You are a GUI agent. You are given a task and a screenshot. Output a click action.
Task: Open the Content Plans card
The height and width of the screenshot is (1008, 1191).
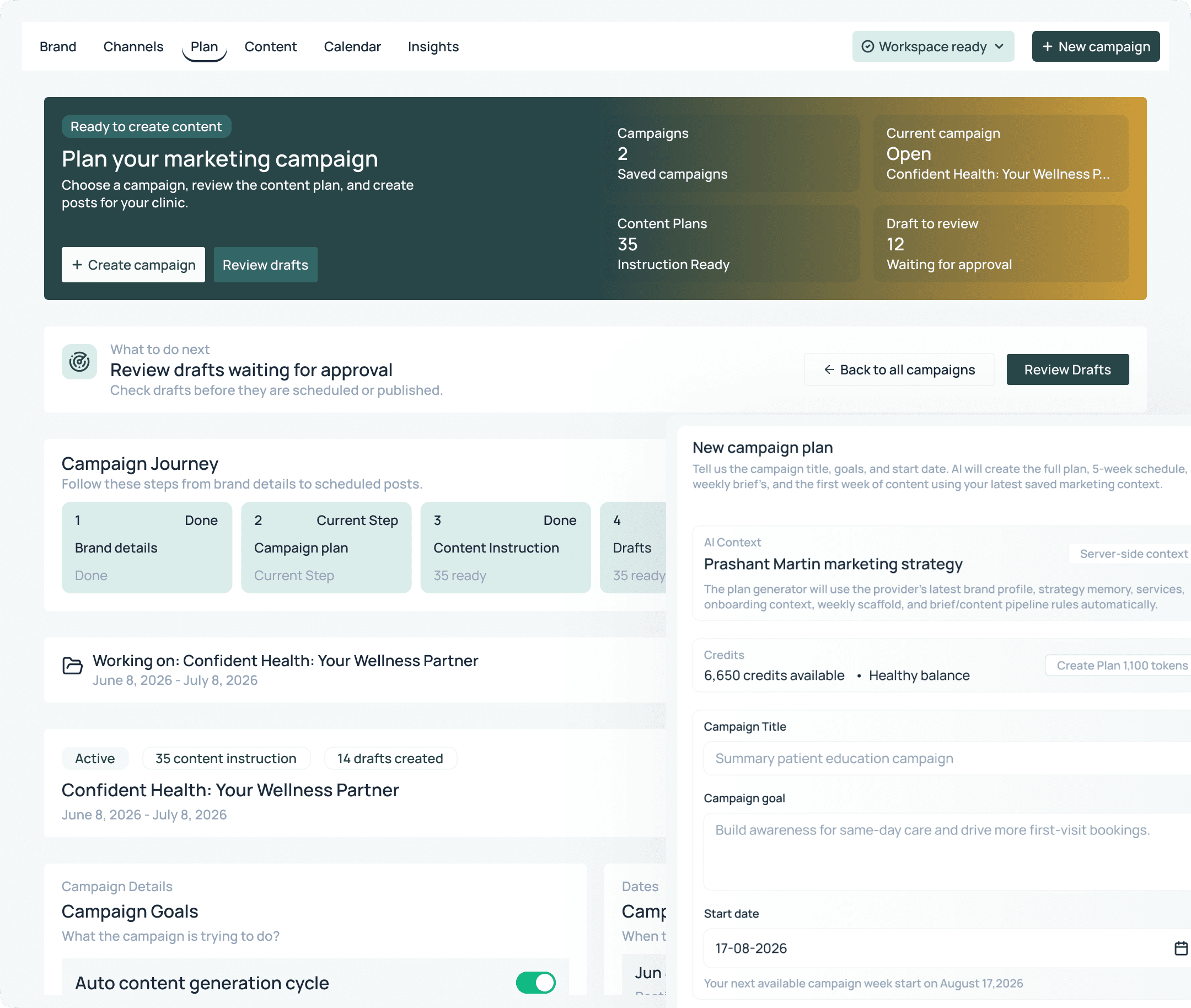click(x=732, y=243)
